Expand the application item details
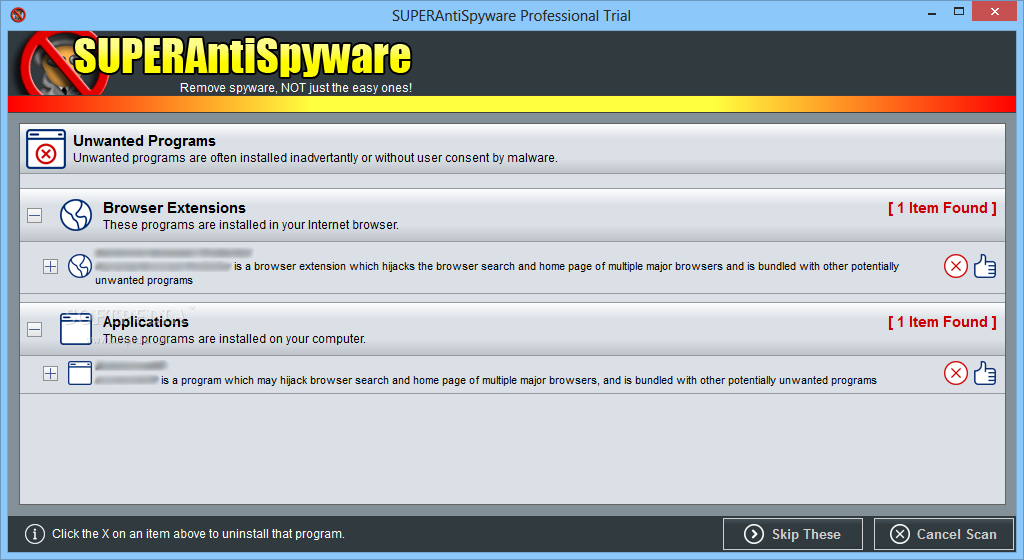Viewport: 1024px width, 560px height. click(x=50, y=373)
